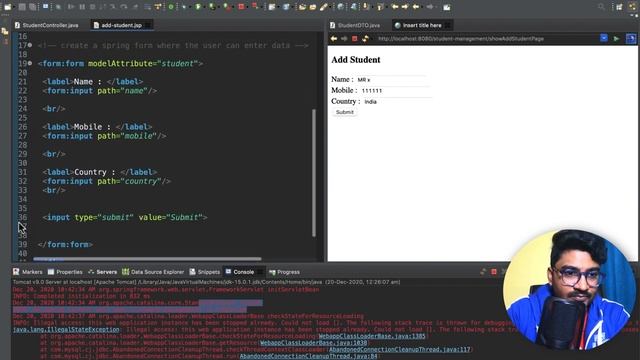Viewport: 640px width, 360px height.
Task: Click the Java EE perspective icon
Action: coord(632,7)
